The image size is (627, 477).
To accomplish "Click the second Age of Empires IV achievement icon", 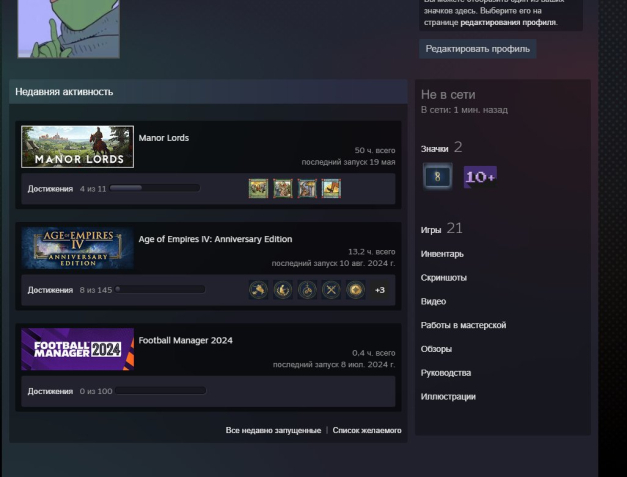I will point(283,290).
